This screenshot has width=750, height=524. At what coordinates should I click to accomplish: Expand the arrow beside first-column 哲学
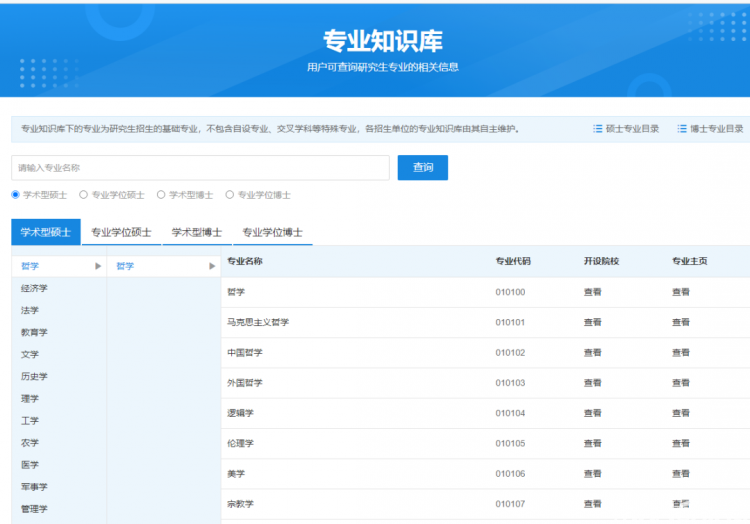98,266
